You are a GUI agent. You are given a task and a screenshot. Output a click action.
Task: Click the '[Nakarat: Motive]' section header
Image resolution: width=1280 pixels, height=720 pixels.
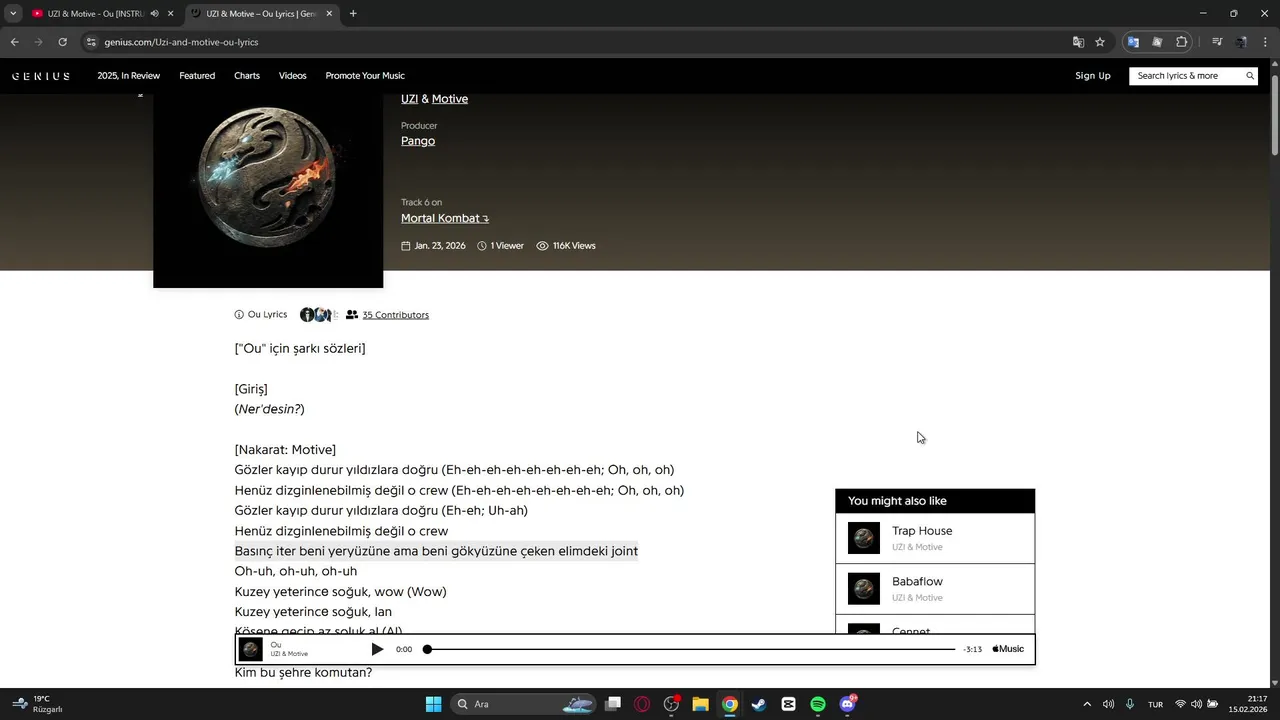click(285, 450)
